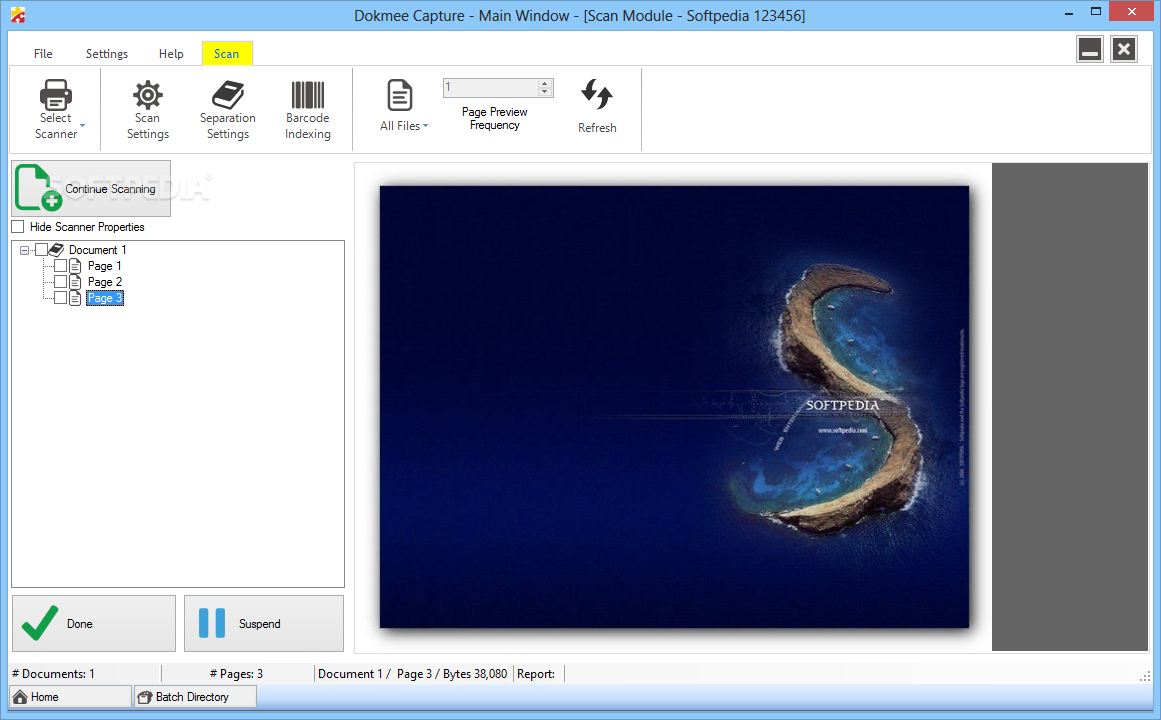This screenshot has width=1161, height=720.
Task: Go to Home in bottom bar
Action: [70, 696]
